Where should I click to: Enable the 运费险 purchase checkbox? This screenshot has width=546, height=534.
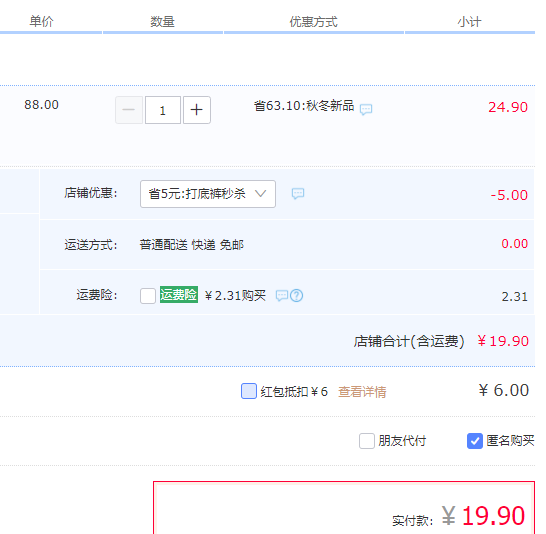click(x=148, y=296)
